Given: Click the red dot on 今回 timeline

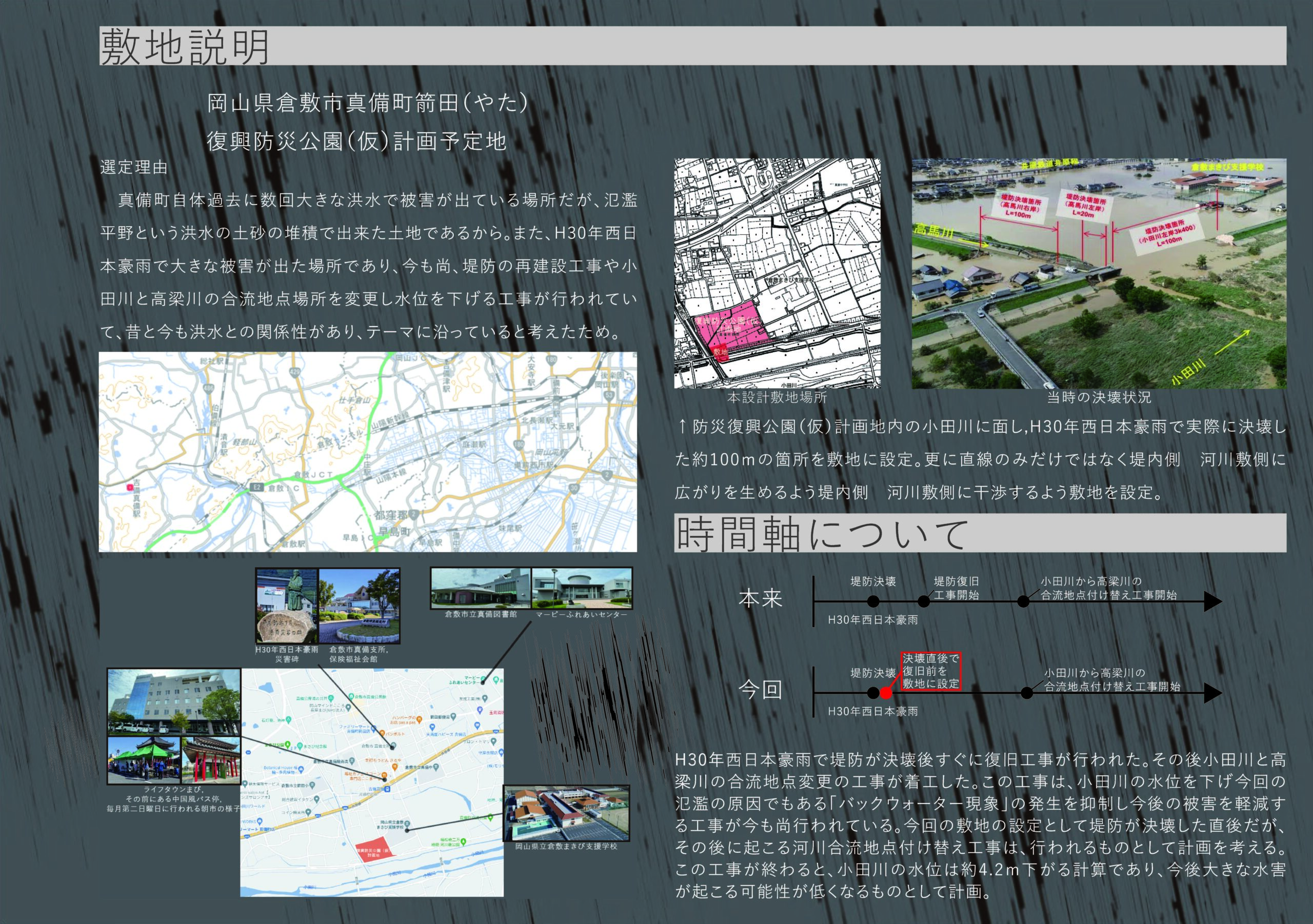Looking at the screenshot, I should click(x=885, y=693).
